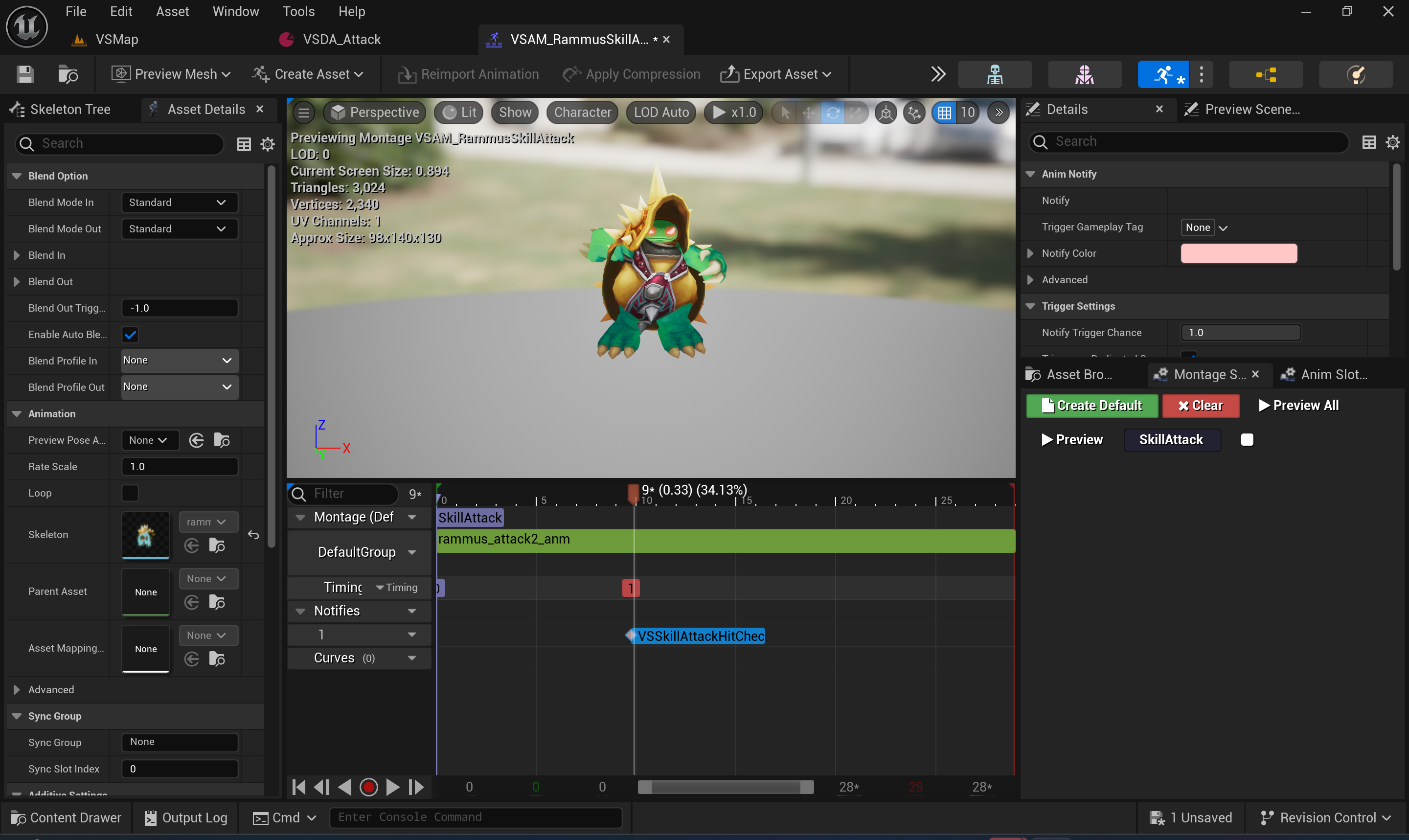Screen dimensions: 1409x840
Task: Enable the Loop checkbox
Action: tap(130, 493)
